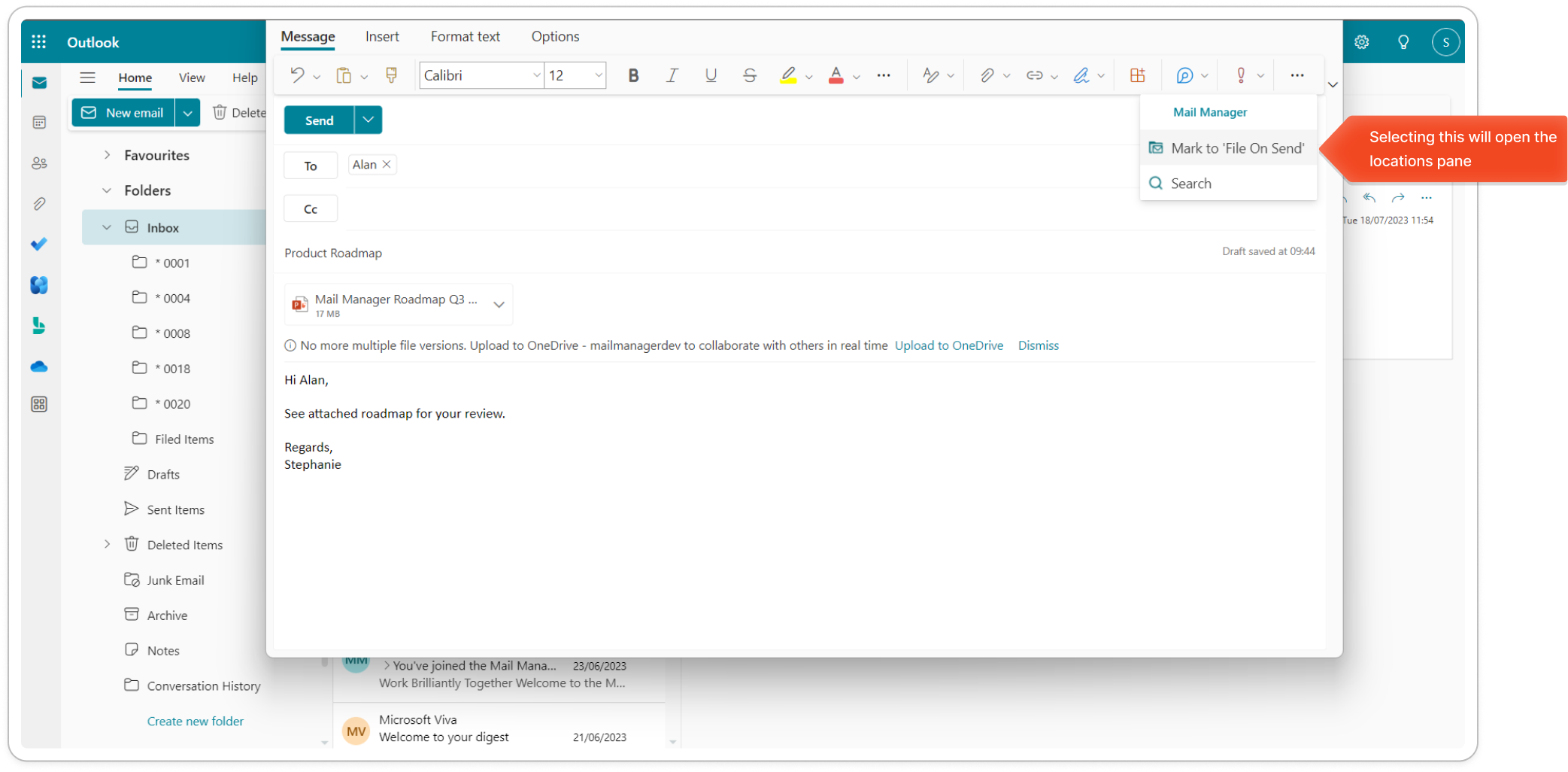The width and height of the screenshot is (1568, 772).
Task: Click the Apps add-in grid icon
Action: [x=1137, y=75]
